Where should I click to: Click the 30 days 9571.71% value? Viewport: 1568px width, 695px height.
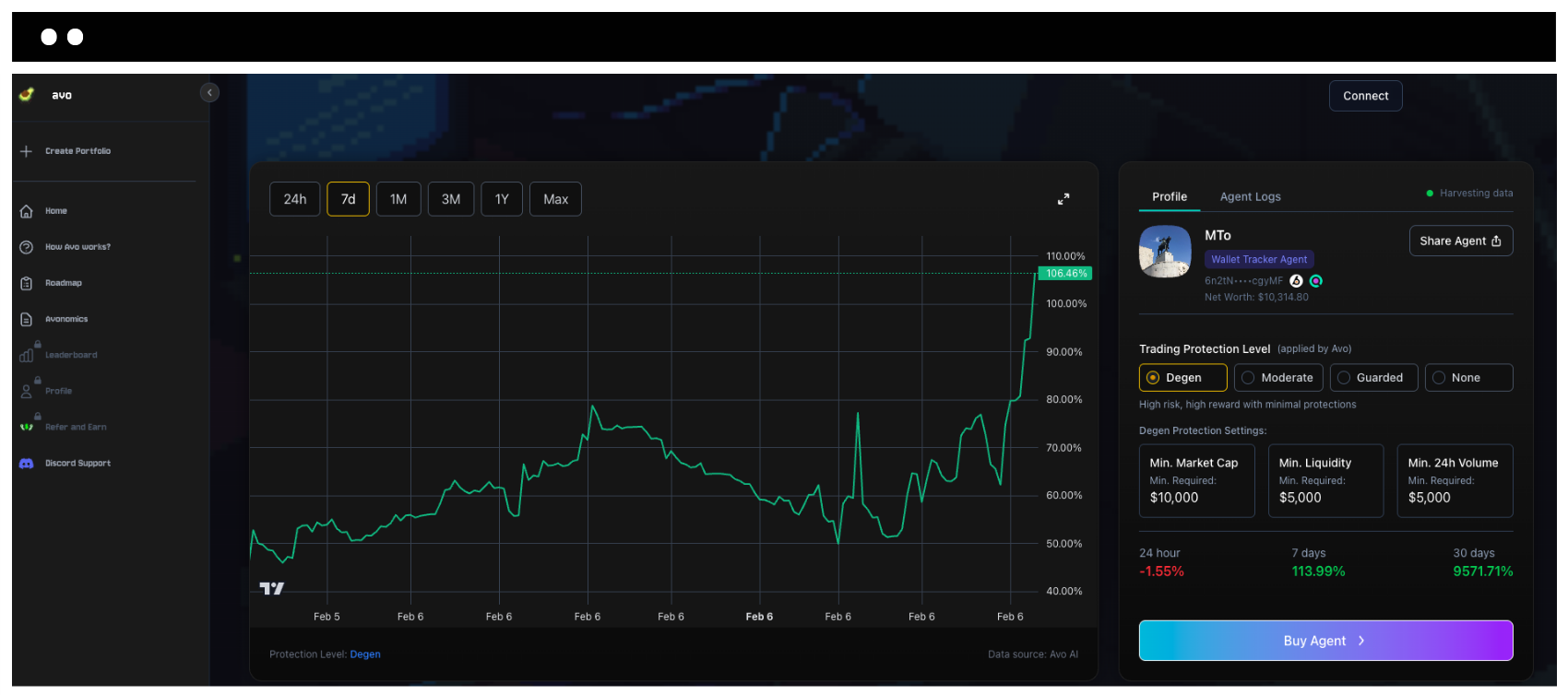coord(1482,571)
